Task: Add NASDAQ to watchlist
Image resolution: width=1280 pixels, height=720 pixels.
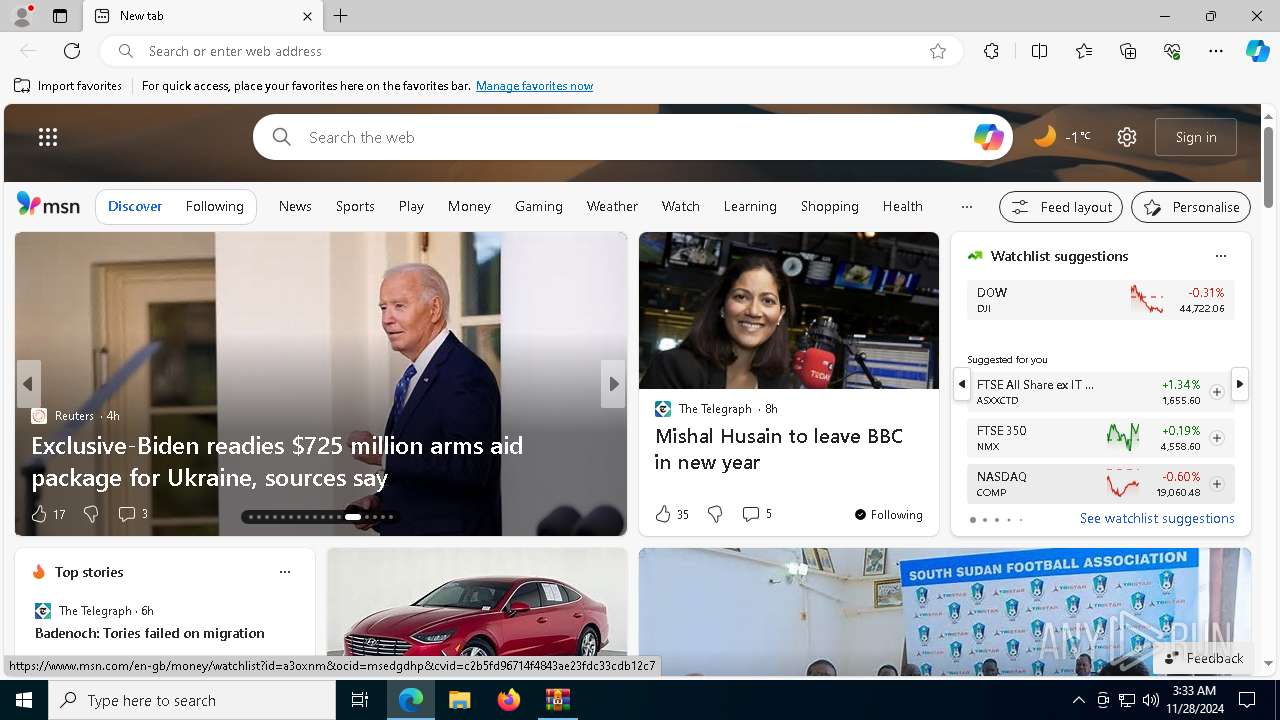Action: 1216,484
